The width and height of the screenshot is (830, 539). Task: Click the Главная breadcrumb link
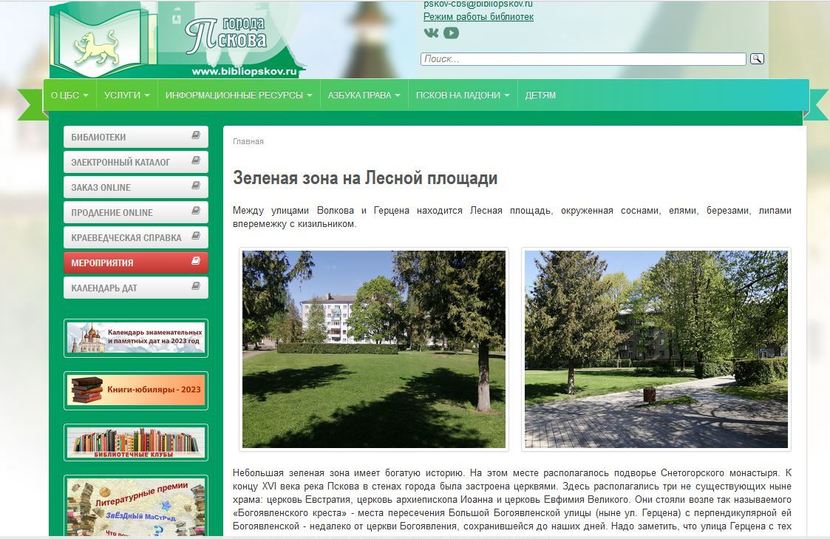(x=248, y=141)
